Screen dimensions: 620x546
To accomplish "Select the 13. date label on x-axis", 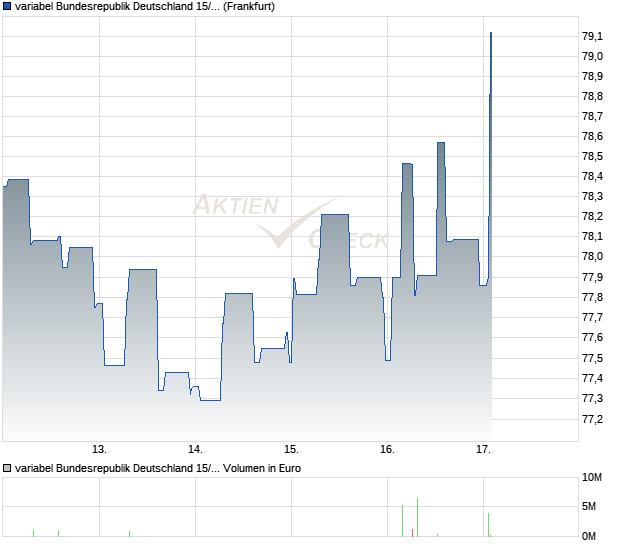I will click(x=99, y=449).
